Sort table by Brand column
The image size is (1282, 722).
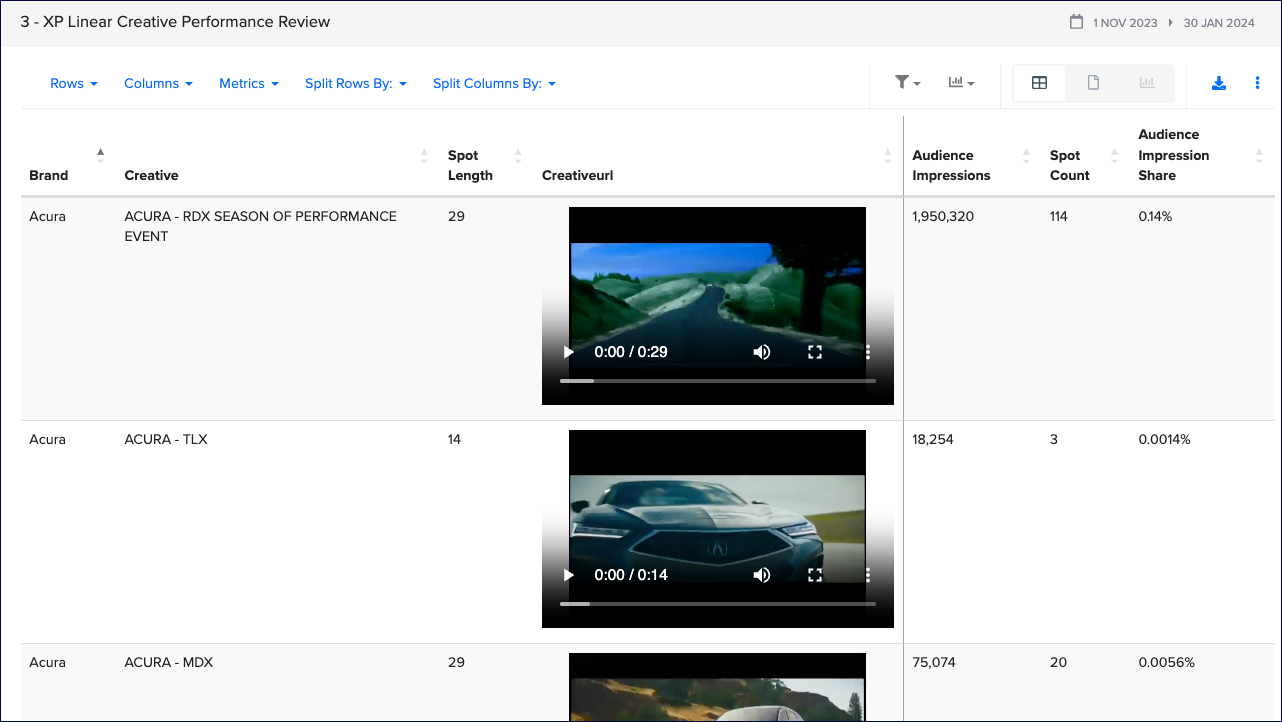click(x=49, y=175)
